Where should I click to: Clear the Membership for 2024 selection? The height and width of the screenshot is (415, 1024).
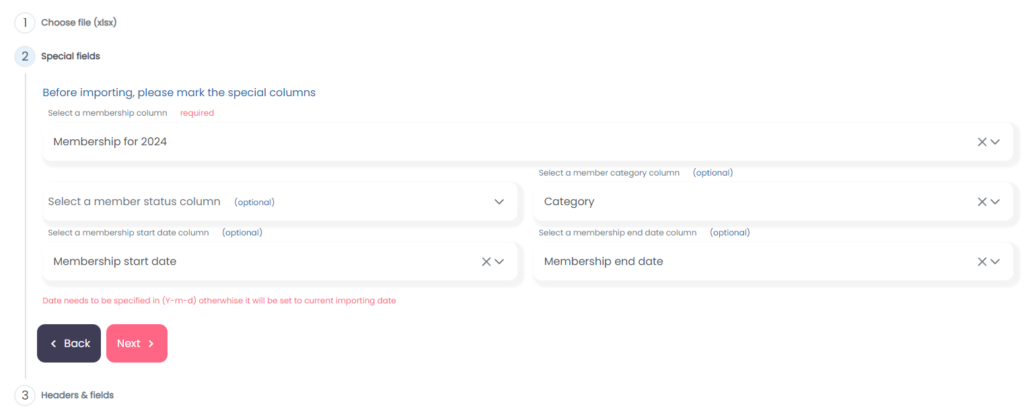[982, 142]
